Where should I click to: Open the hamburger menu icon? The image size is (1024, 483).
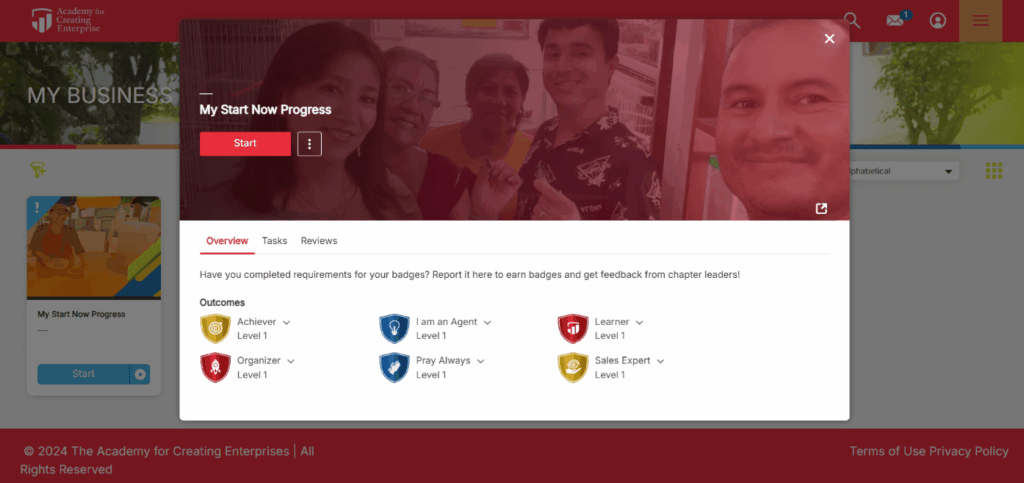point(980,21)
